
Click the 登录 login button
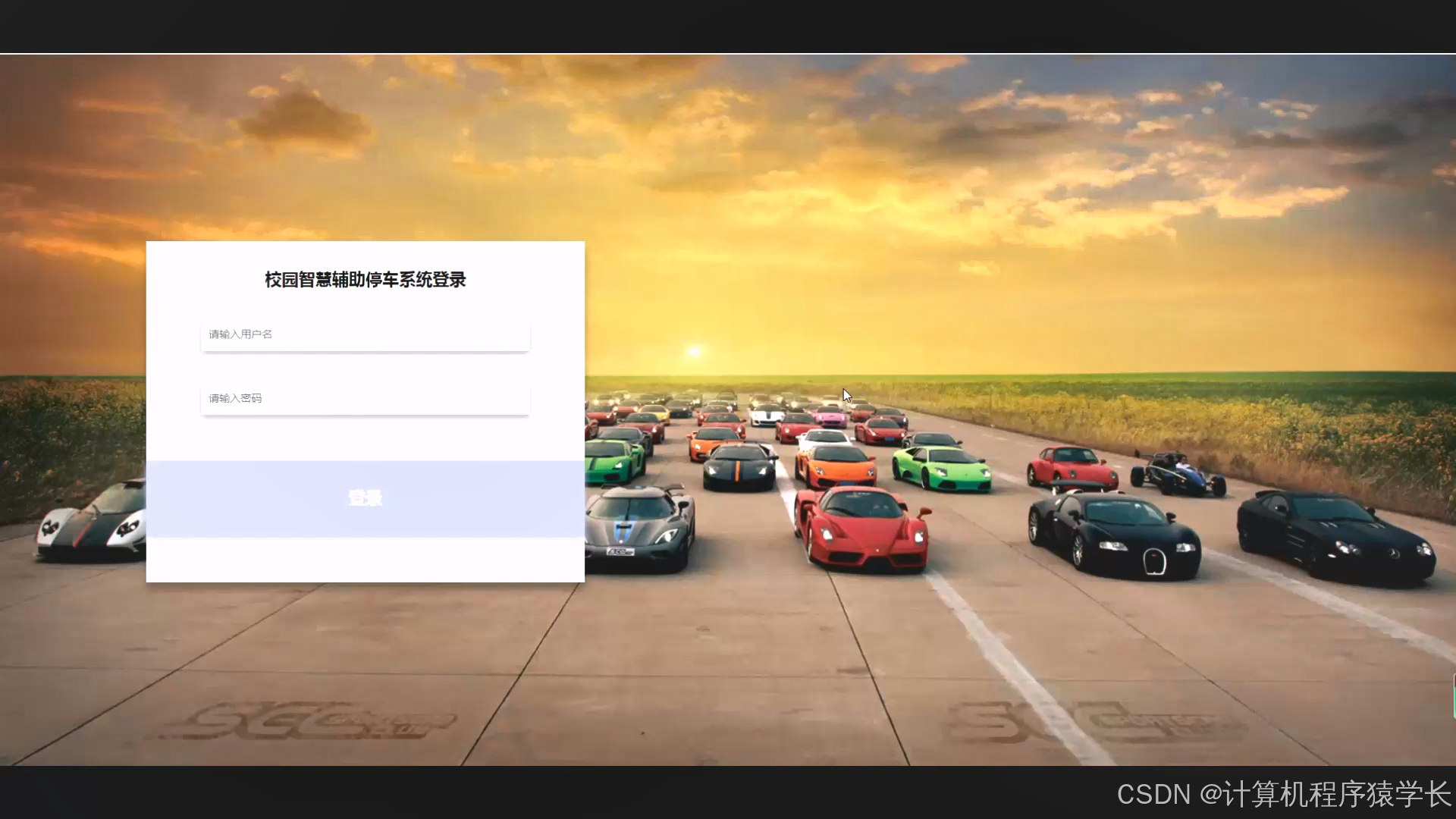coord(365,498)
